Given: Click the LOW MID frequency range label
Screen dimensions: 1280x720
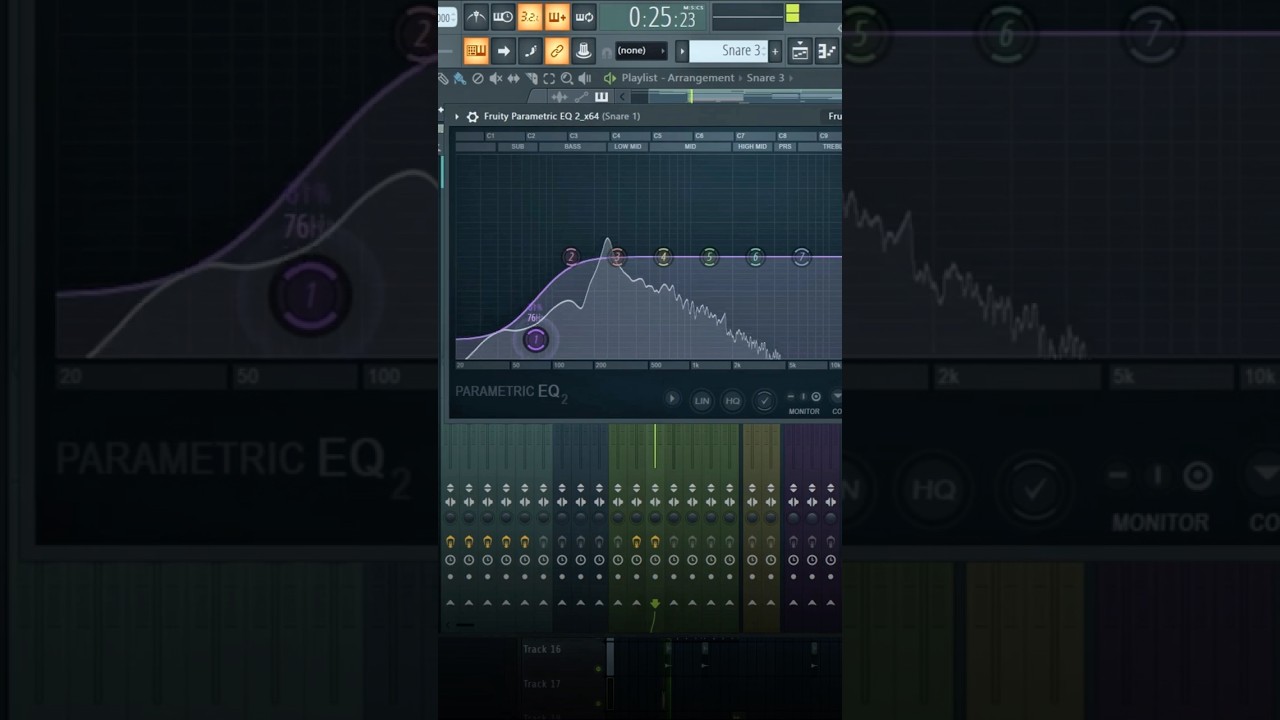Looking at the screenshot, I should [628, 147].
